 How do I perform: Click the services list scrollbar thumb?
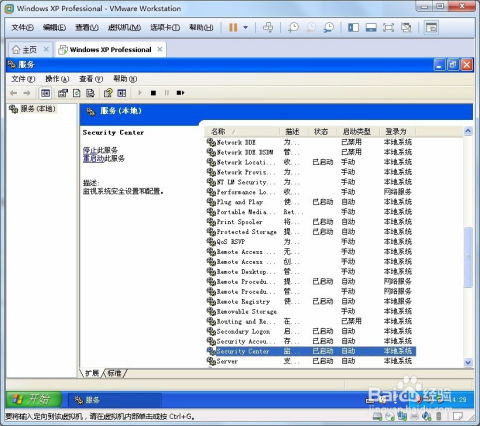tap(468, 257)
